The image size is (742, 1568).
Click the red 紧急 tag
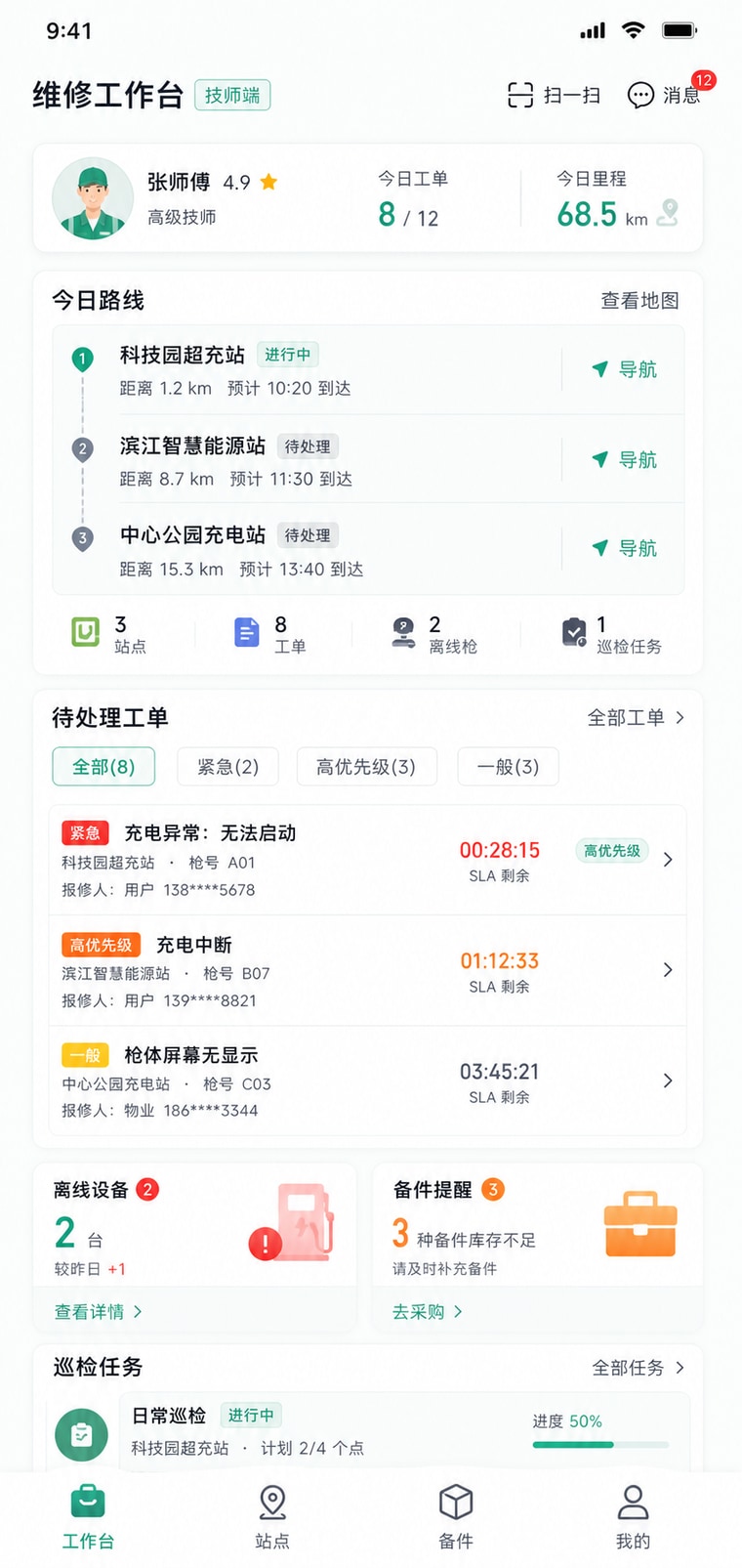85,833
